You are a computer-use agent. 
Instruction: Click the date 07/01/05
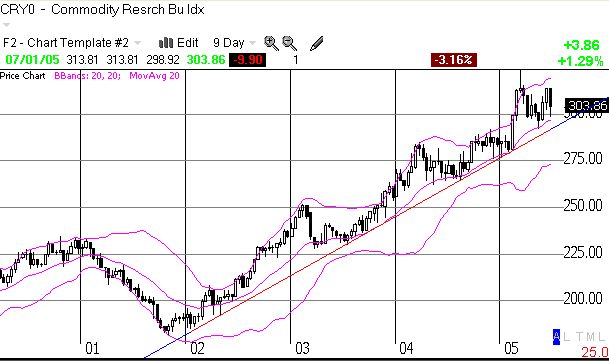pos(32,60)
